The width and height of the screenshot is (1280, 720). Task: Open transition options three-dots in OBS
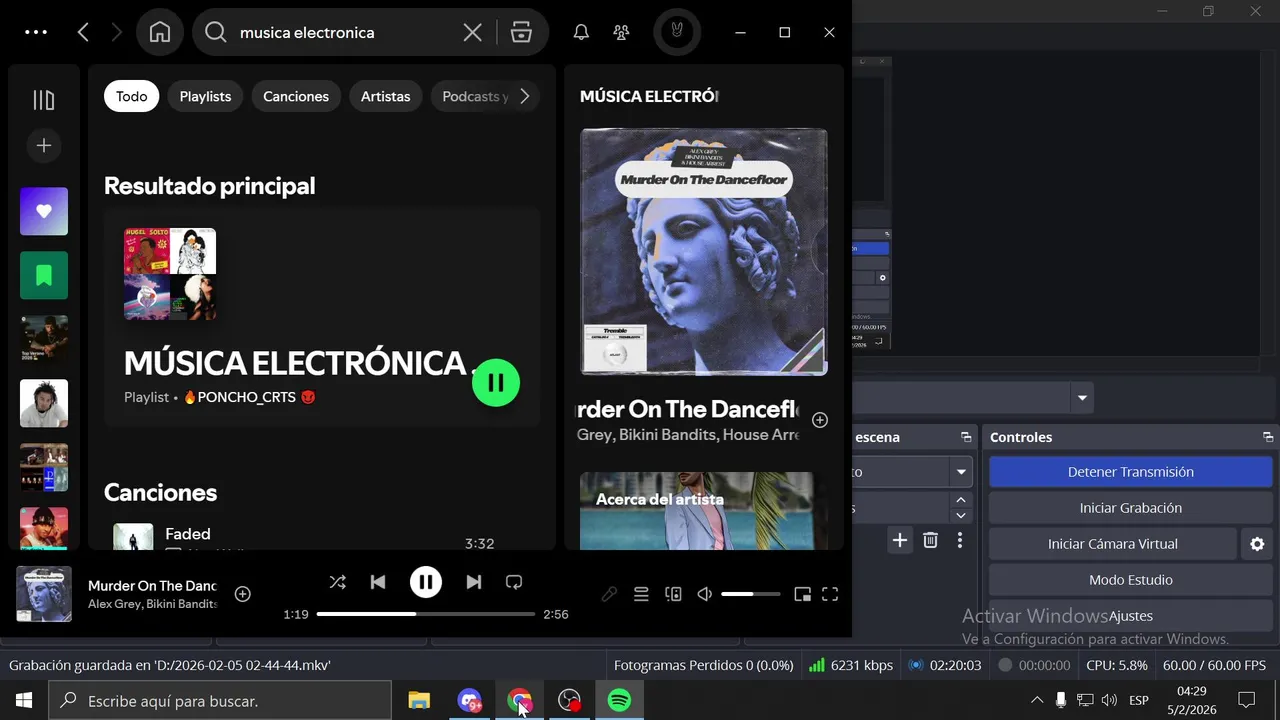pos(960,540)
